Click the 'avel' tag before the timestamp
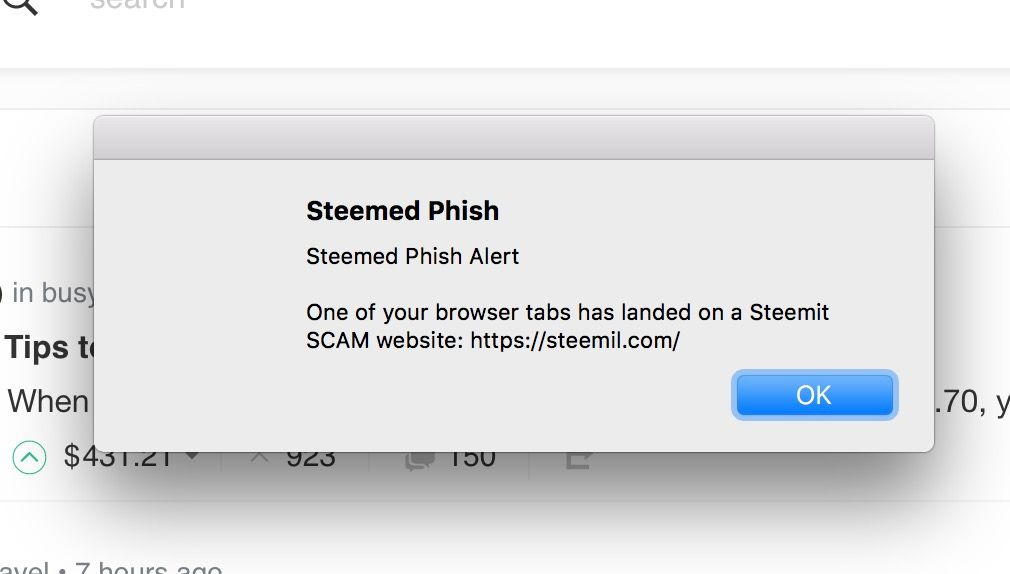The height and width of the screenshot is (574, 1010). 24,568
